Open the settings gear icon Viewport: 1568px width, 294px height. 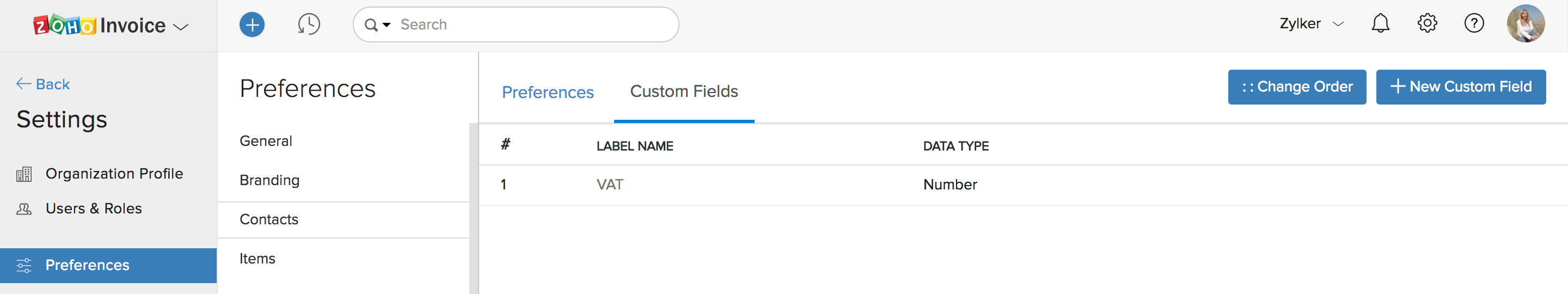click(x=1427, y=24)
